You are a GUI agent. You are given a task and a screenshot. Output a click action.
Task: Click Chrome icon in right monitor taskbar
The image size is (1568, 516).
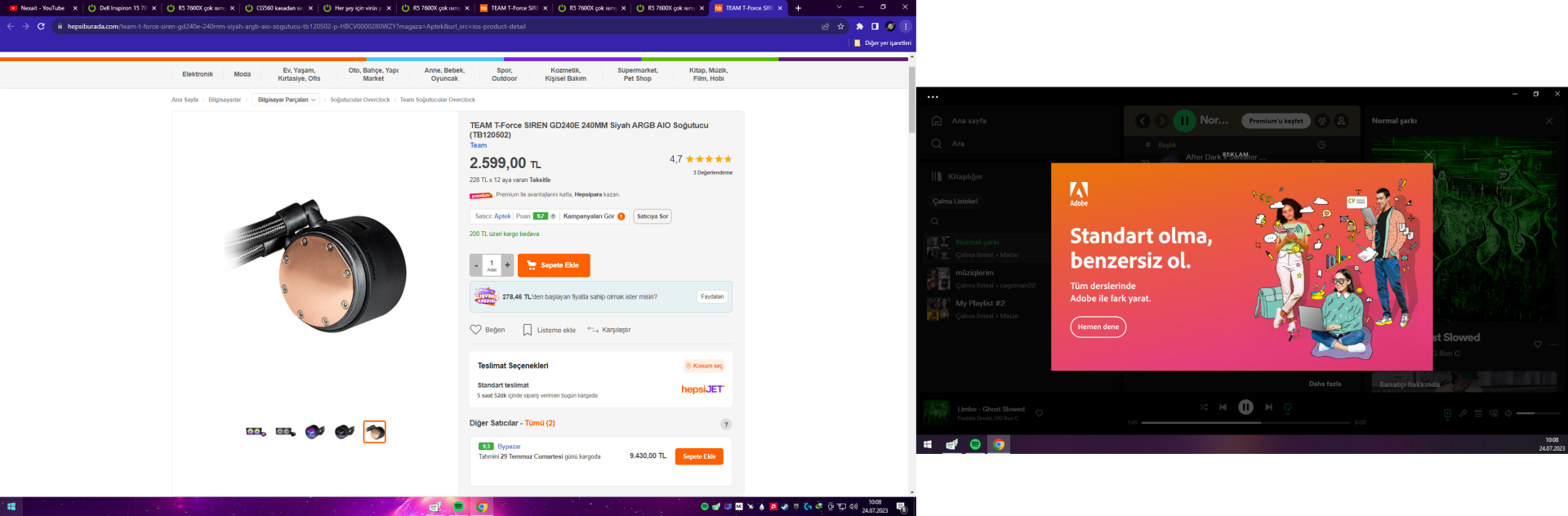999,444
